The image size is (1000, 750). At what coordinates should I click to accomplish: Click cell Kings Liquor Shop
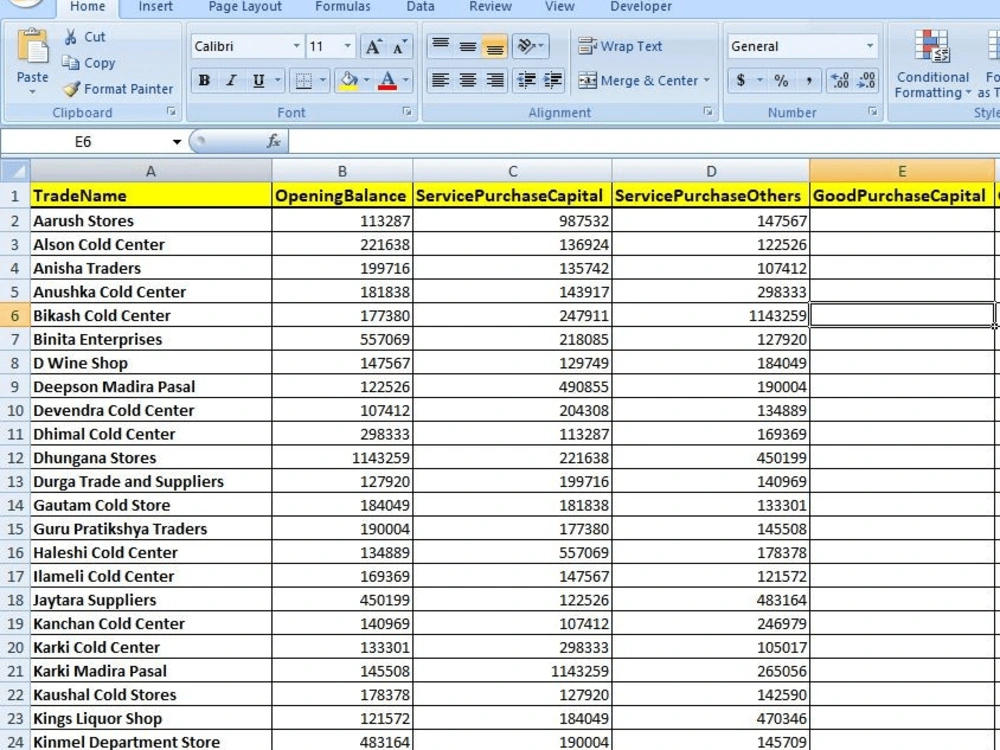[151, 719]
